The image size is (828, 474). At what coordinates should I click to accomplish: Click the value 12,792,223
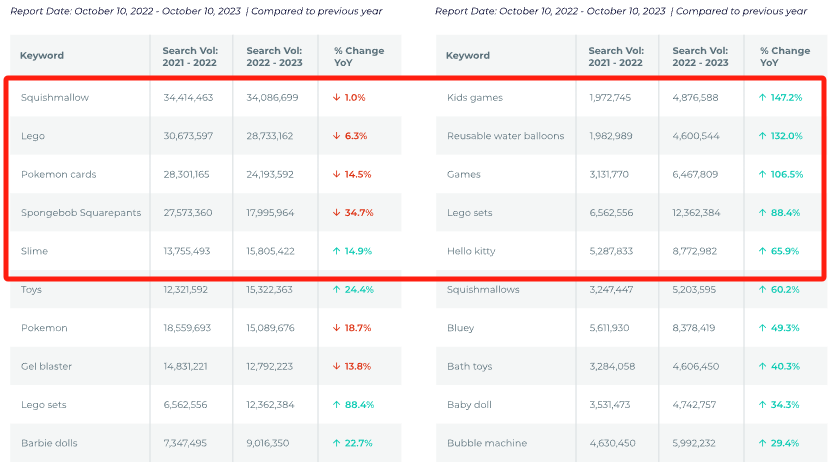coord(269,366)
